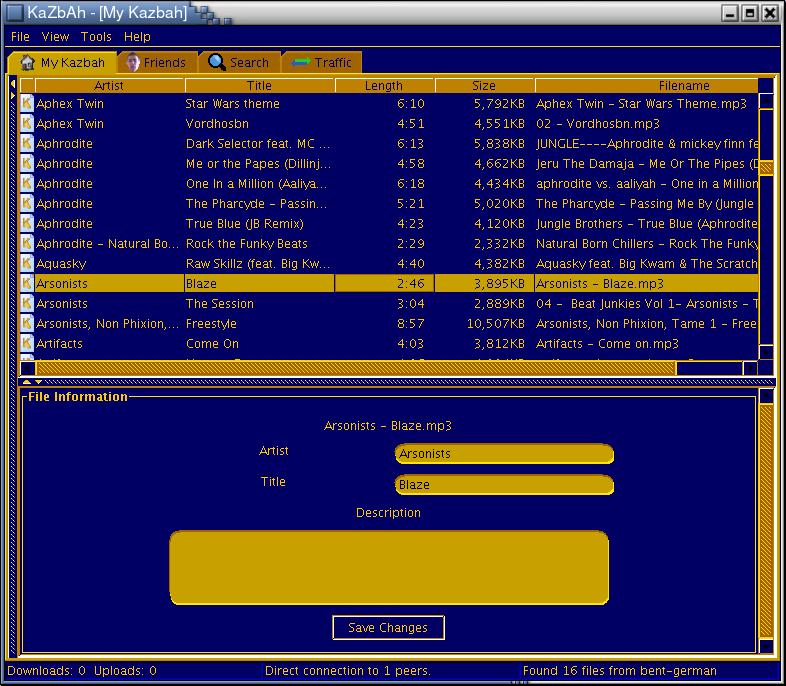This screenshot has width=786, height=686.
Task: Click the file icon beside Come On row
Action: pos(27,344)
